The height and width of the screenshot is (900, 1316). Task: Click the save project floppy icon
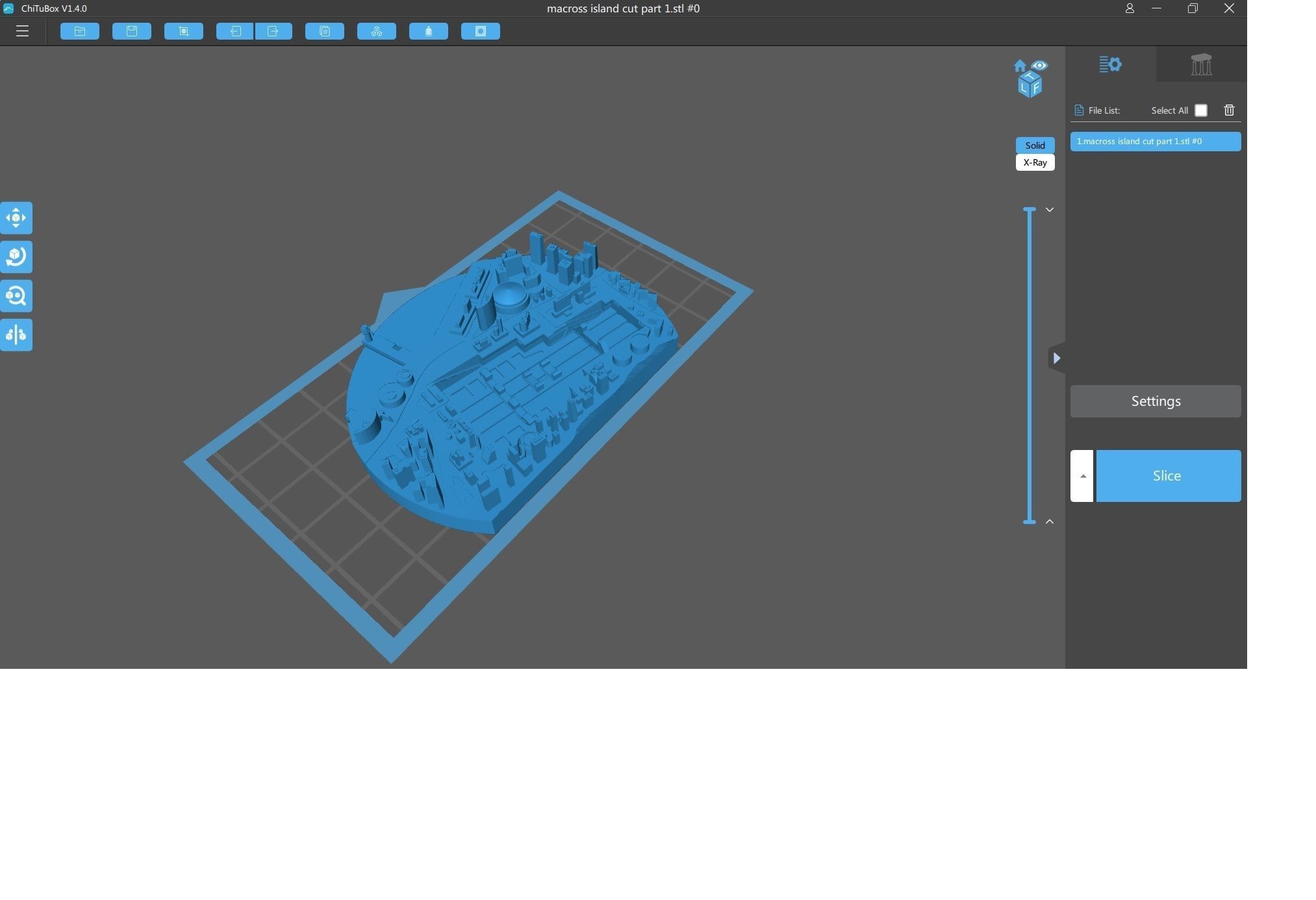(x=132, y=31)
